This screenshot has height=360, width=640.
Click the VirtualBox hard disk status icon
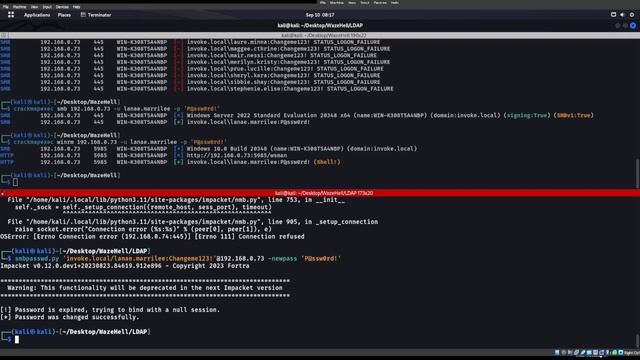click(557, 352)
